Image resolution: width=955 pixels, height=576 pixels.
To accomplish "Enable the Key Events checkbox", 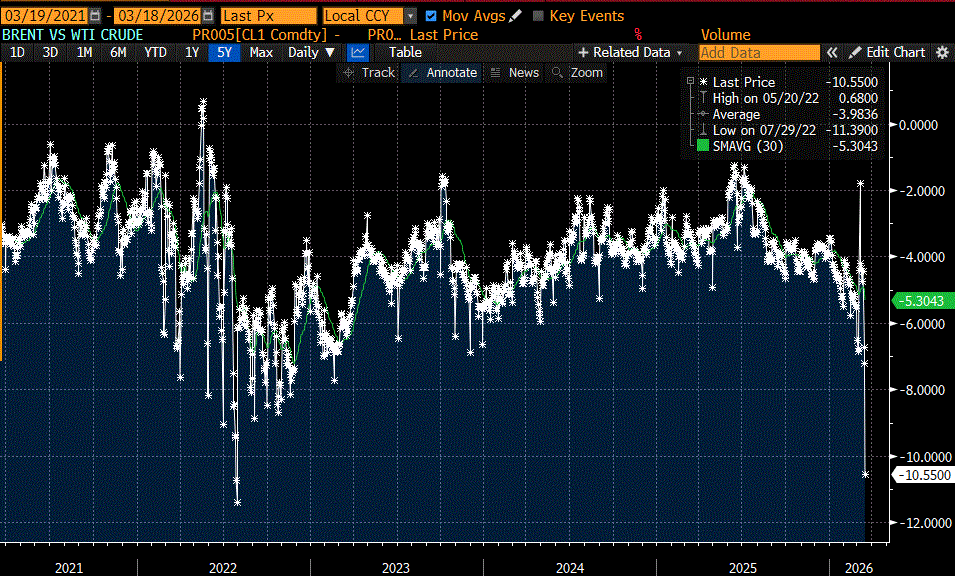I will pos(537,15).
